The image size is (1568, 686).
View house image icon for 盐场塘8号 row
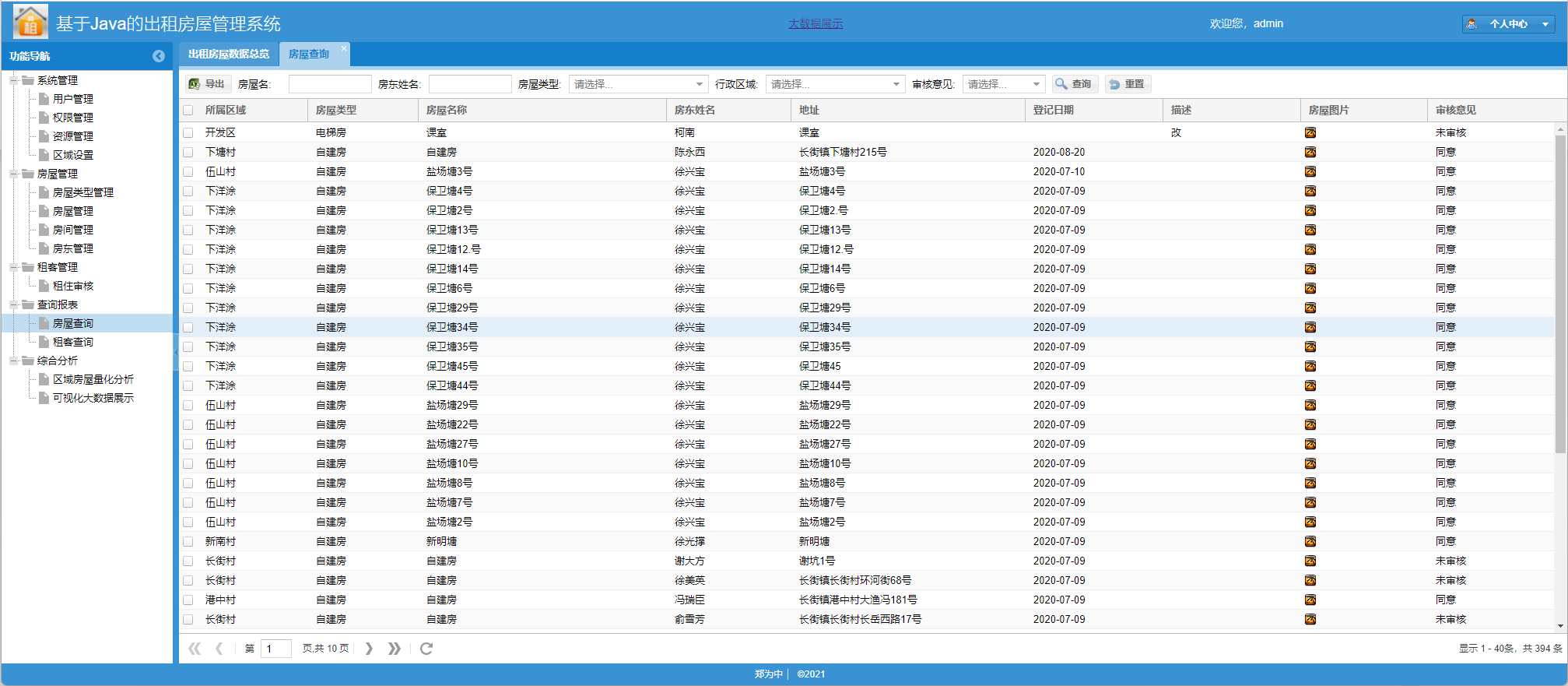1310,484
